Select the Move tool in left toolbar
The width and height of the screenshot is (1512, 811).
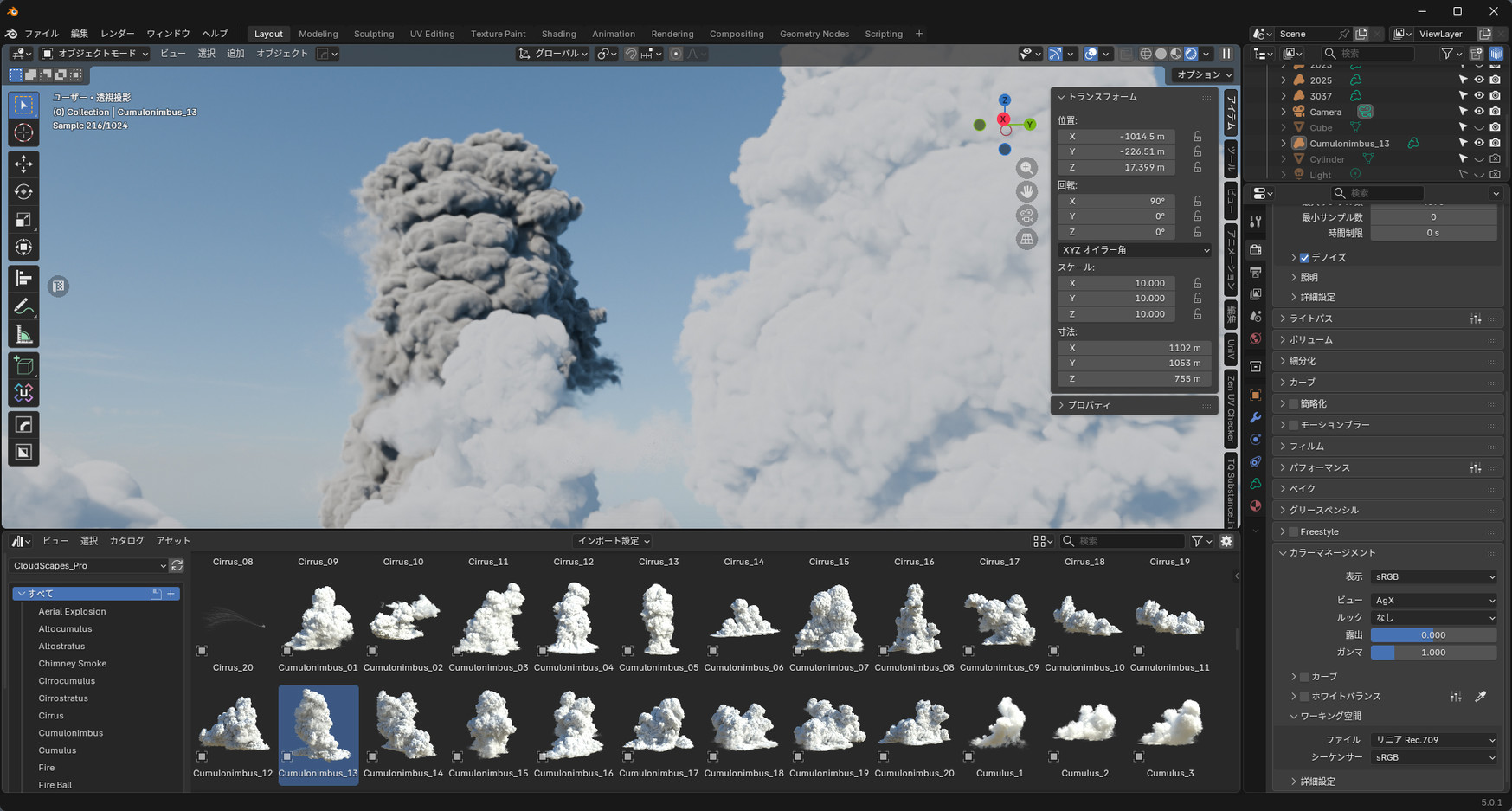click(x=23, y=164)
